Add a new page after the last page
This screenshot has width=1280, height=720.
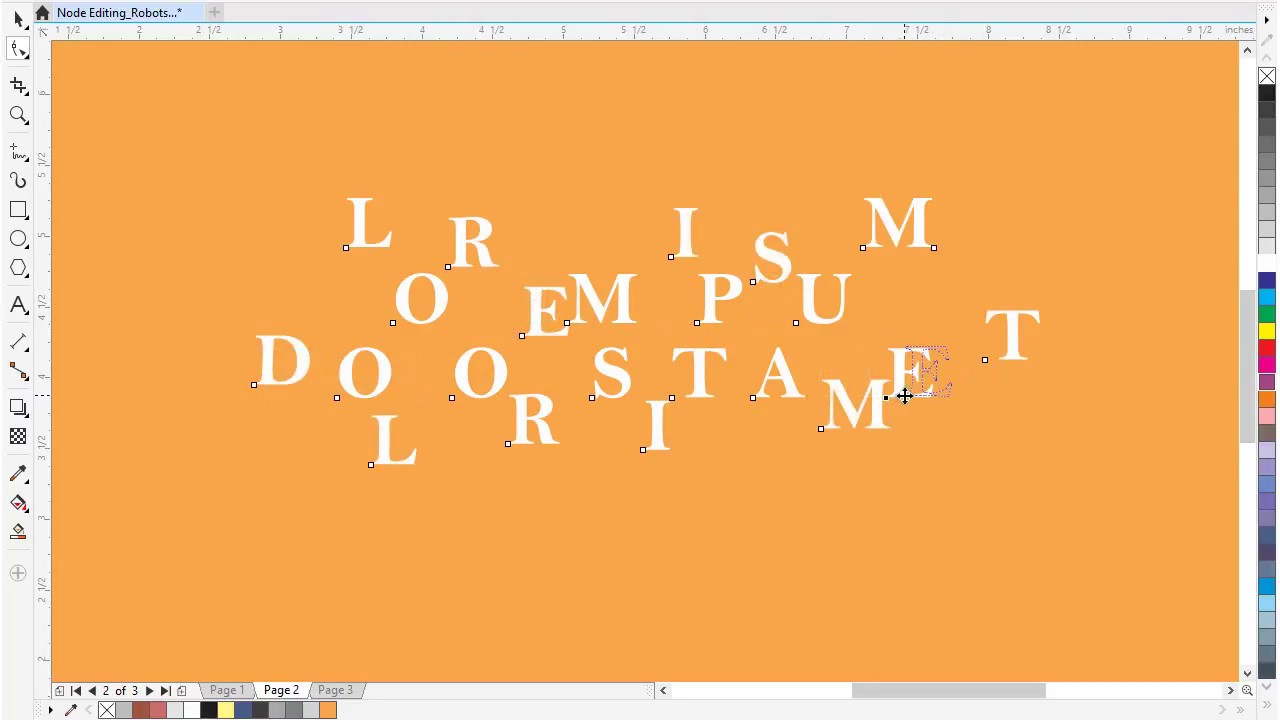tap(181, 690)
